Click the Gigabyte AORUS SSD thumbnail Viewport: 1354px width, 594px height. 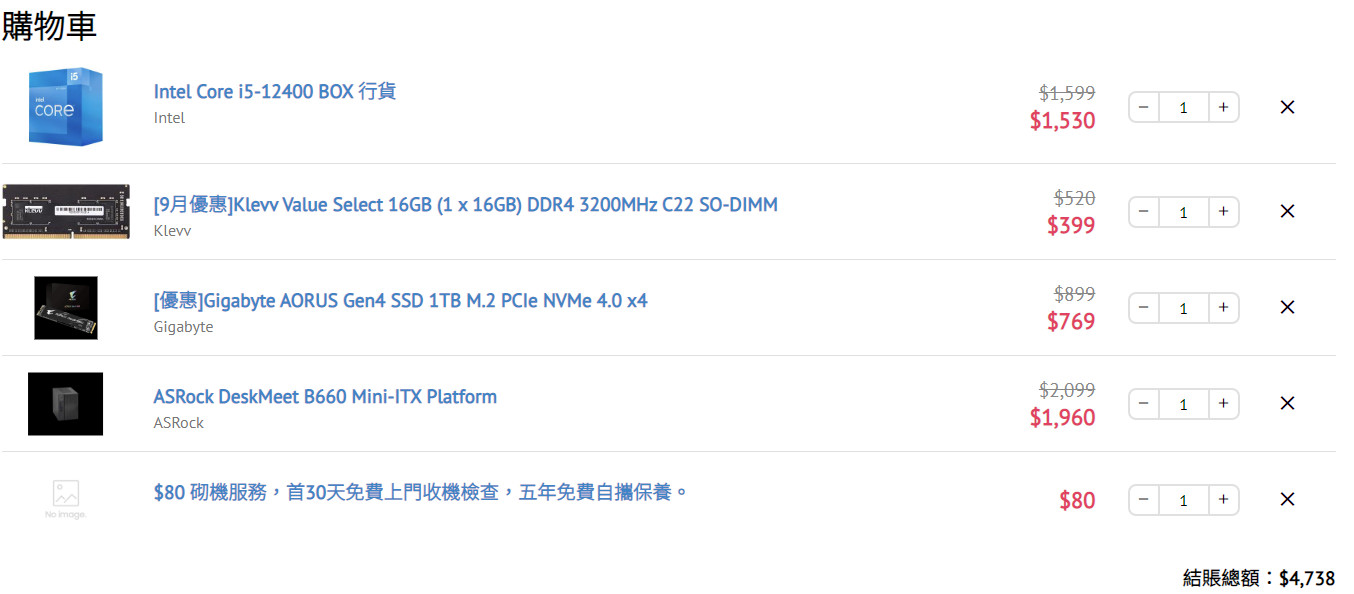pyautogui.click(x=66, y=307)
